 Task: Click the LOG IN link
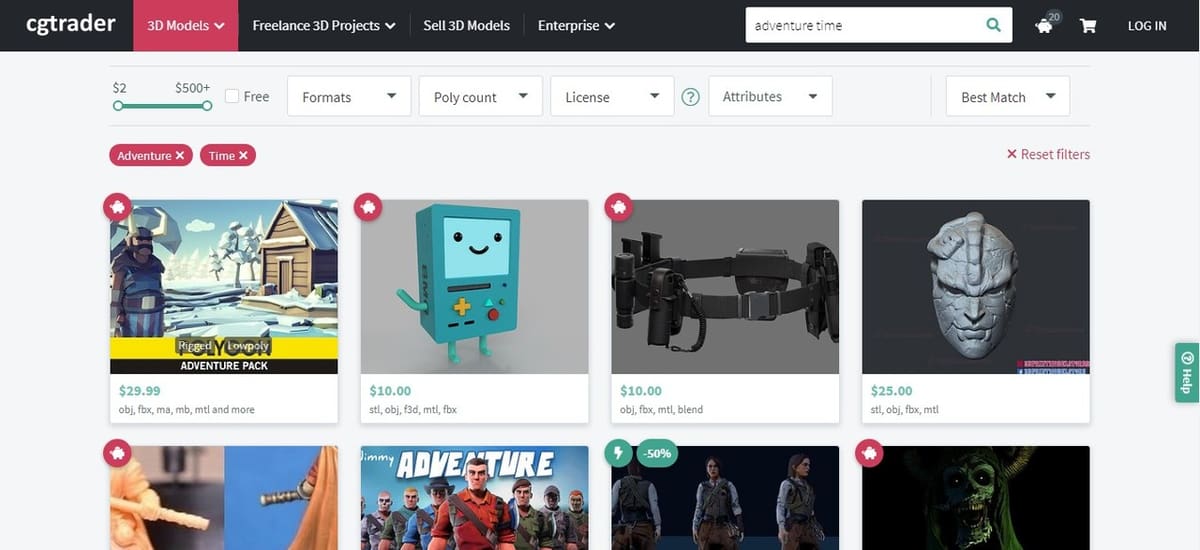(x=1147, y=26)
